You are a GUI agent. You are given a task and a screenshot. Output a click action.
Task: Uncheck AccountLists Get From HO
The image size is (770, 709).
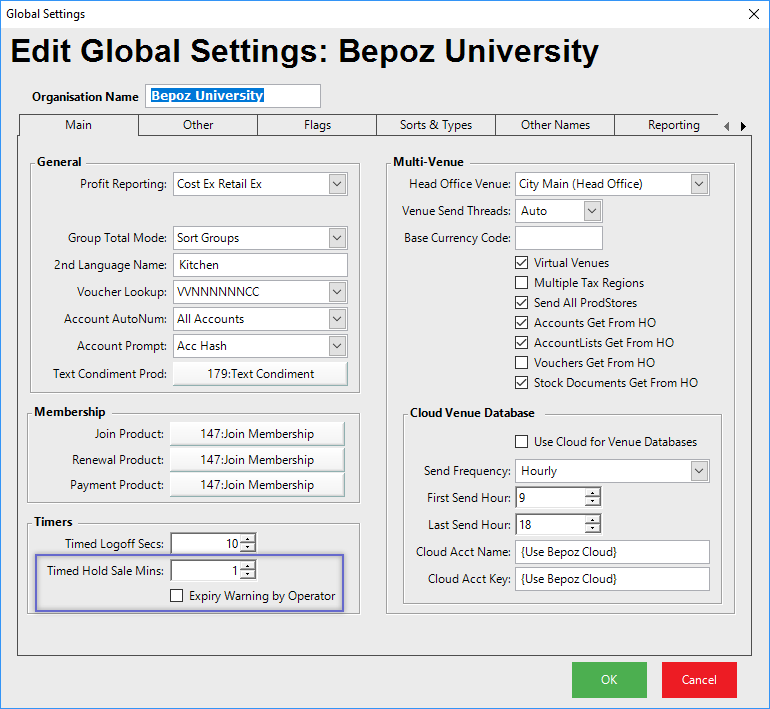(x=522, y=343)
